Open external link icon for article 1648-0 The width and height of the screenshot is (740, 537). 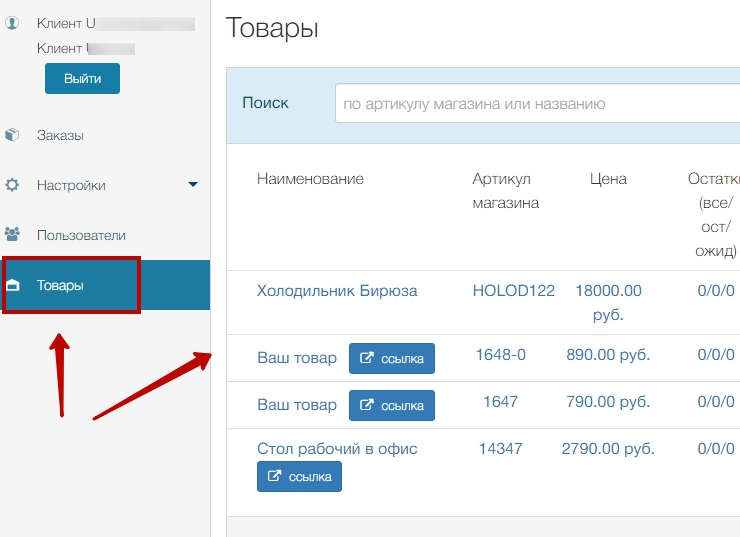[367, 358]
